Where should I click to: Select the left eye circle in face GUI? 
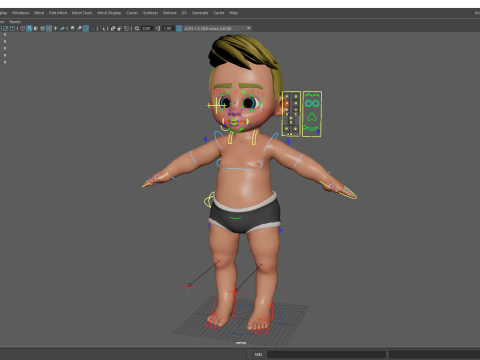coord(309,104)
